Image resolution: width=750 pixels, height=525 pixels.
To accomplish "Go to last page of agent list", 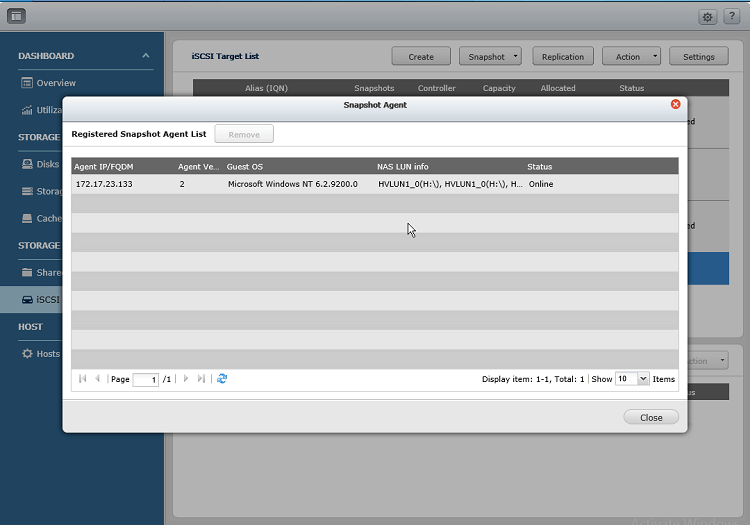I will (x=201, y=379).
